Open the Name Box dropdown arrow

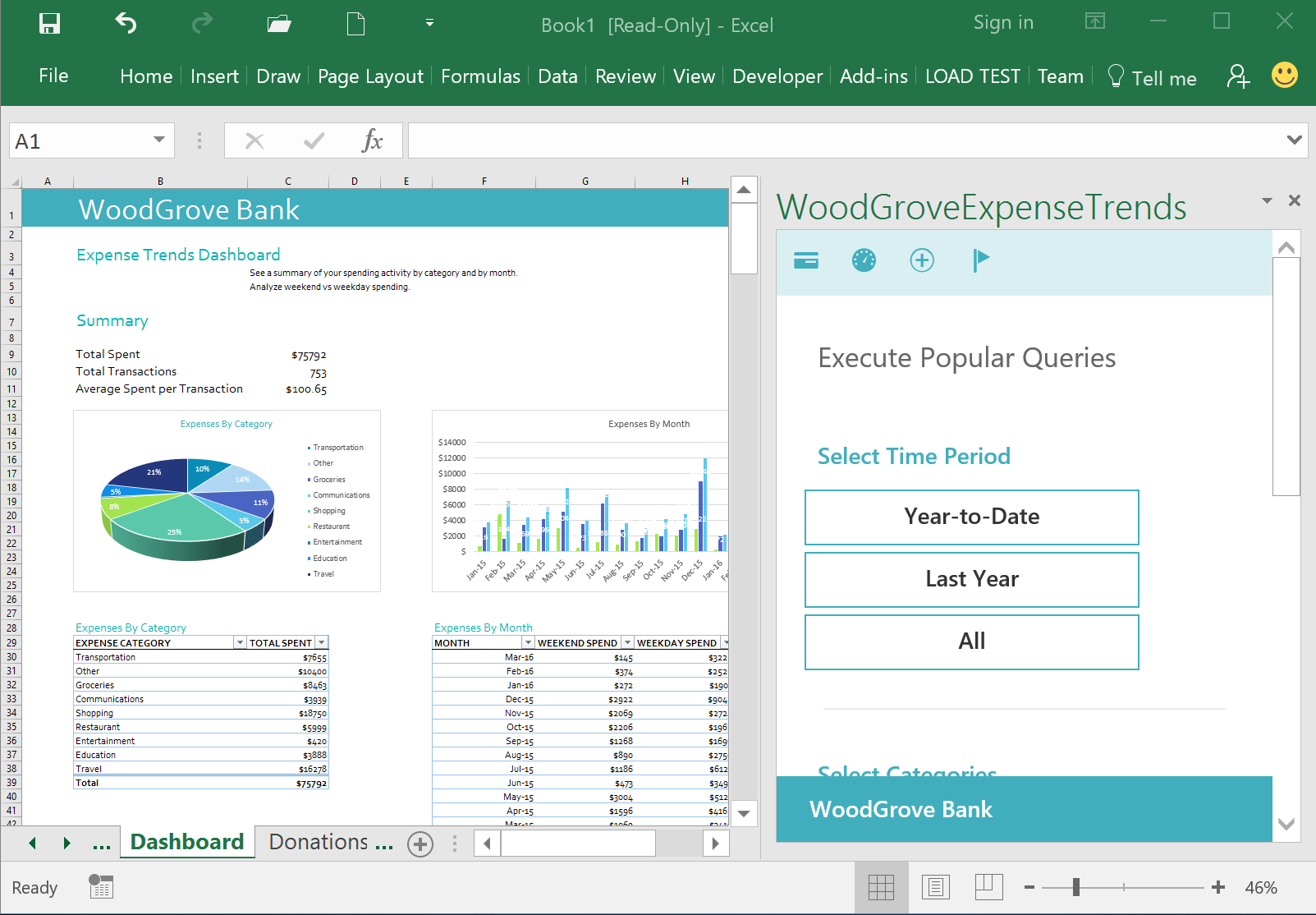tap(159, 140)
